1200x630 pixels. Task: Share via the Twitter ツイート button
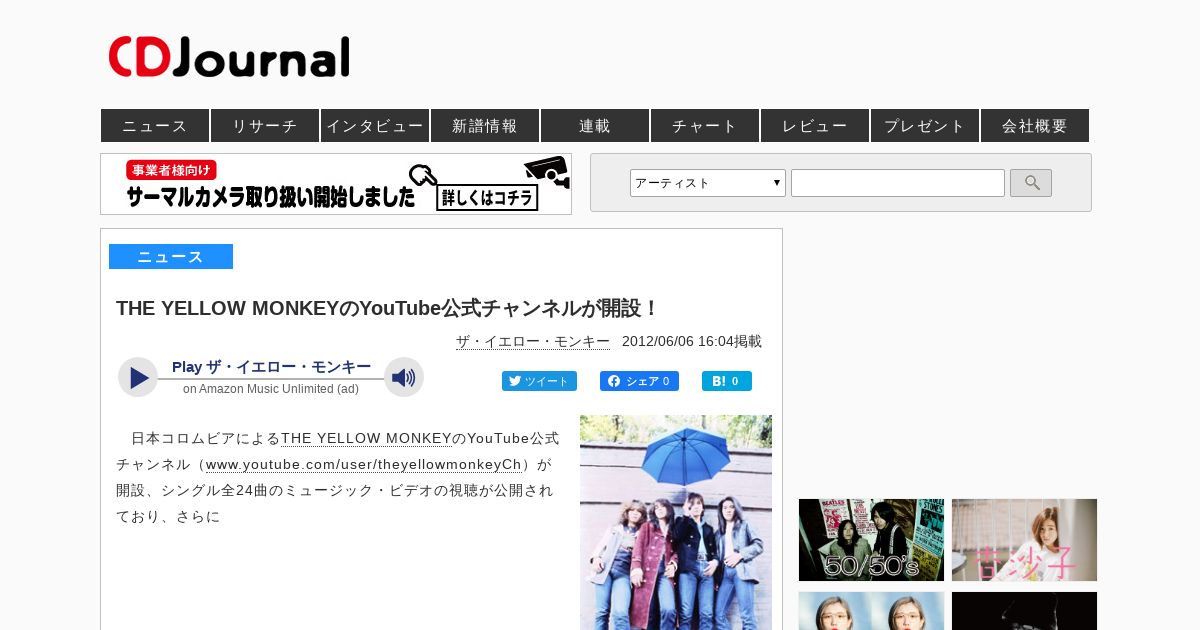pyautogui.click(x=539, y=381)
